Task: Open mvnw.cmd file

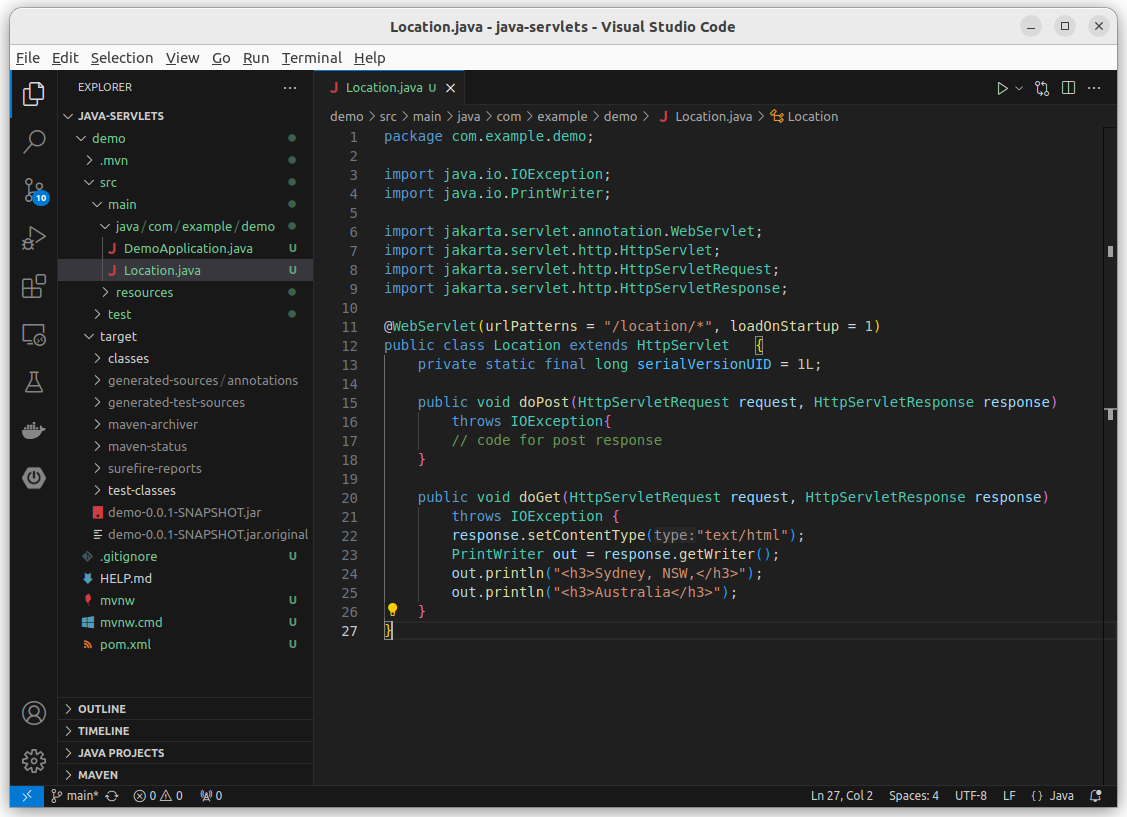Action: [x=185, y=622]
